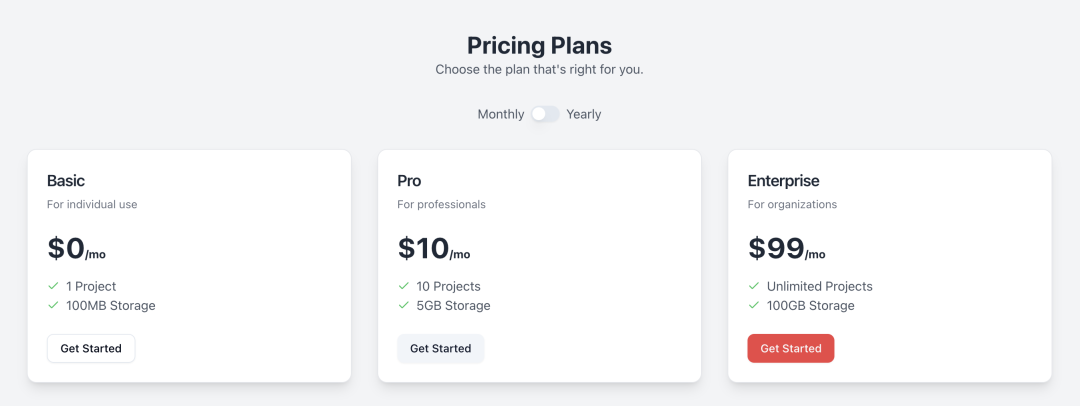
Task: Click the $0/mo price
Action: tap(76, 248)
